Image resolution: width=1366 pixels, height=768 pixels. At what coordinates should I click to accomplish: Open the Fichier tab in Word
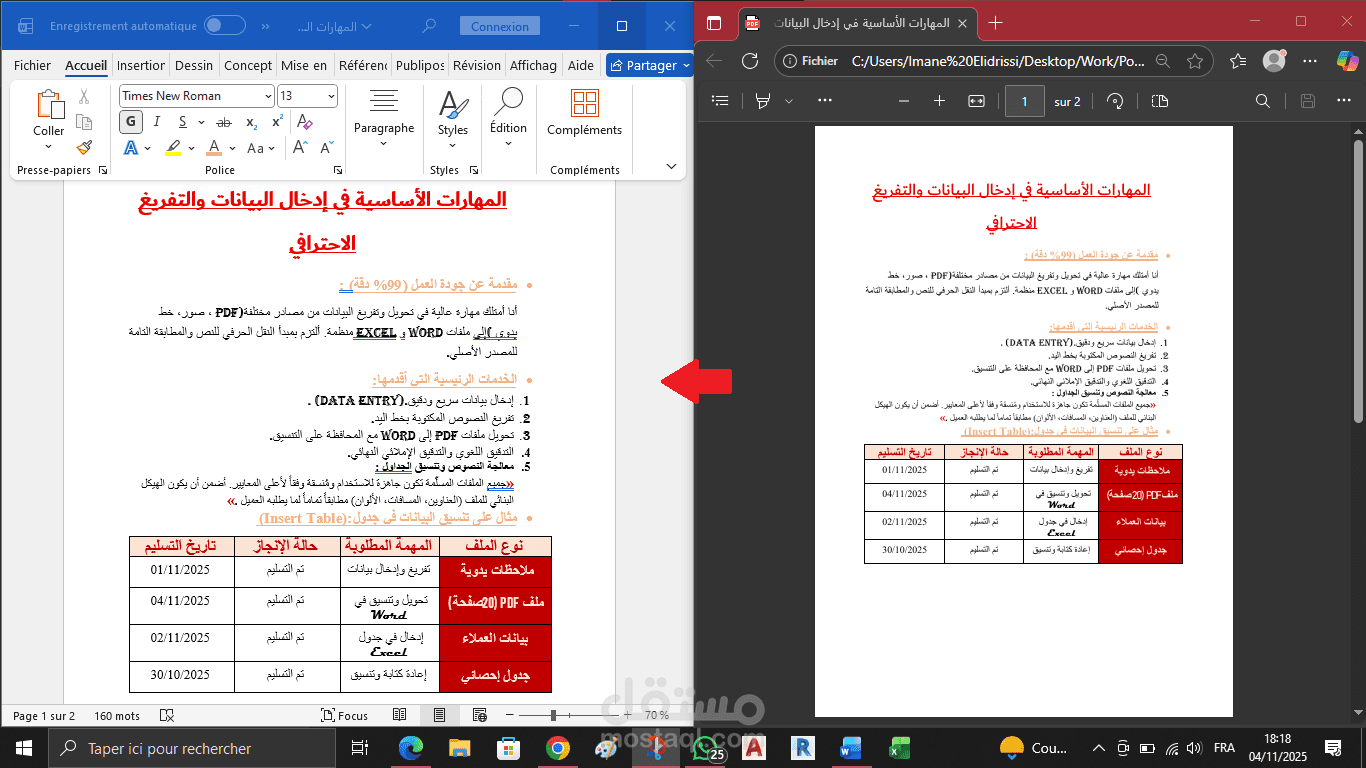tap(33, 65)
